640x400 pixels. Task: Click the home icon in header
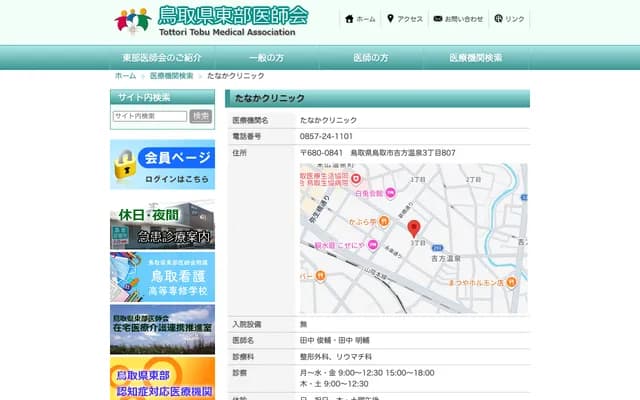click(349, 19)
